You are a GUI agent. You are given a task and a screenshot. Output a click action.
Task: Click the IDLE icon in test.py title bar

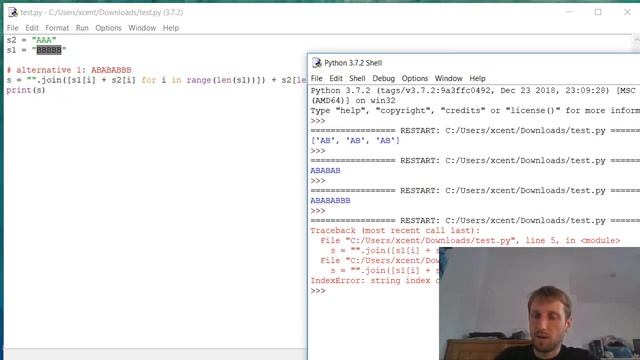coord(13,12)
